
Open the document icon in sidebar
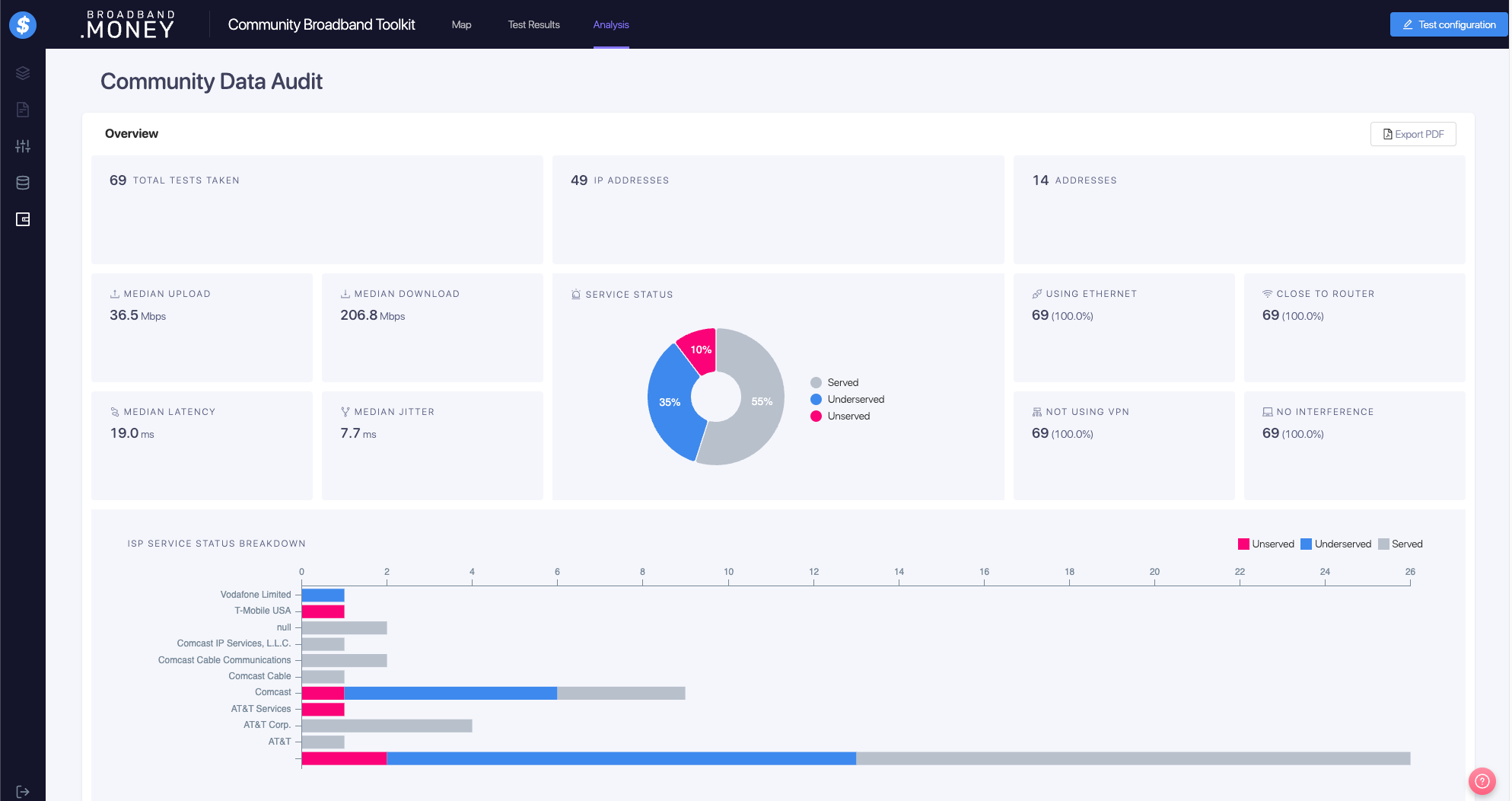point(23,110)
